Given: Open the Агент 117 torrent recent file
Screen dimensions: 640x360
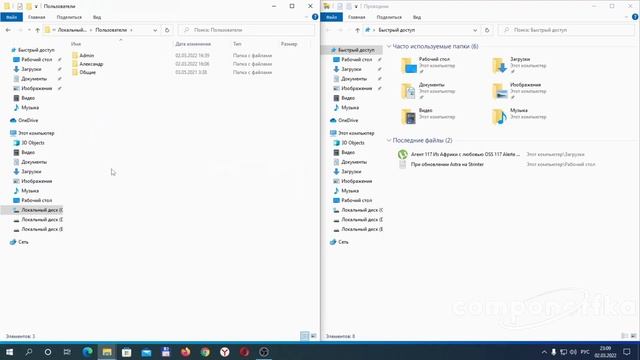Looking at the screenshot, I should point(465,154).
